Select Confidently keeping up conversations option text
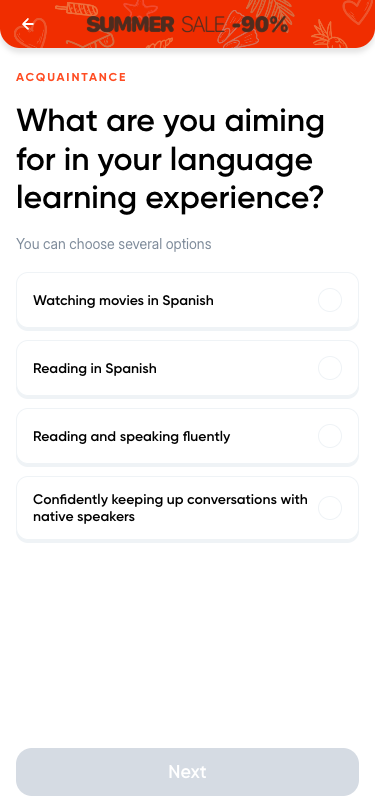375x812 pixels. (x=170, y=508)
